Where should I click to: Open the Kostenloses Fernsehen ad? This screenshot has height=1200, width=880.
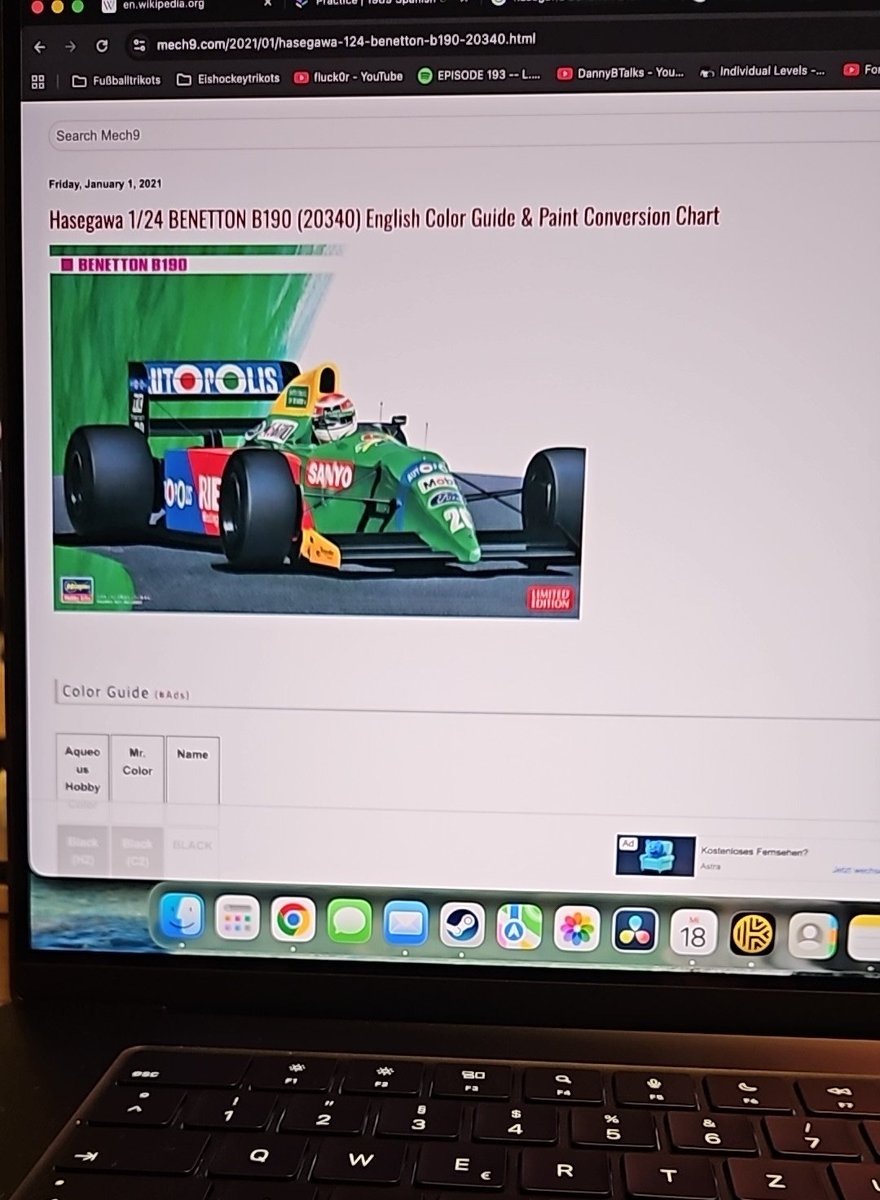coord(755,852)
